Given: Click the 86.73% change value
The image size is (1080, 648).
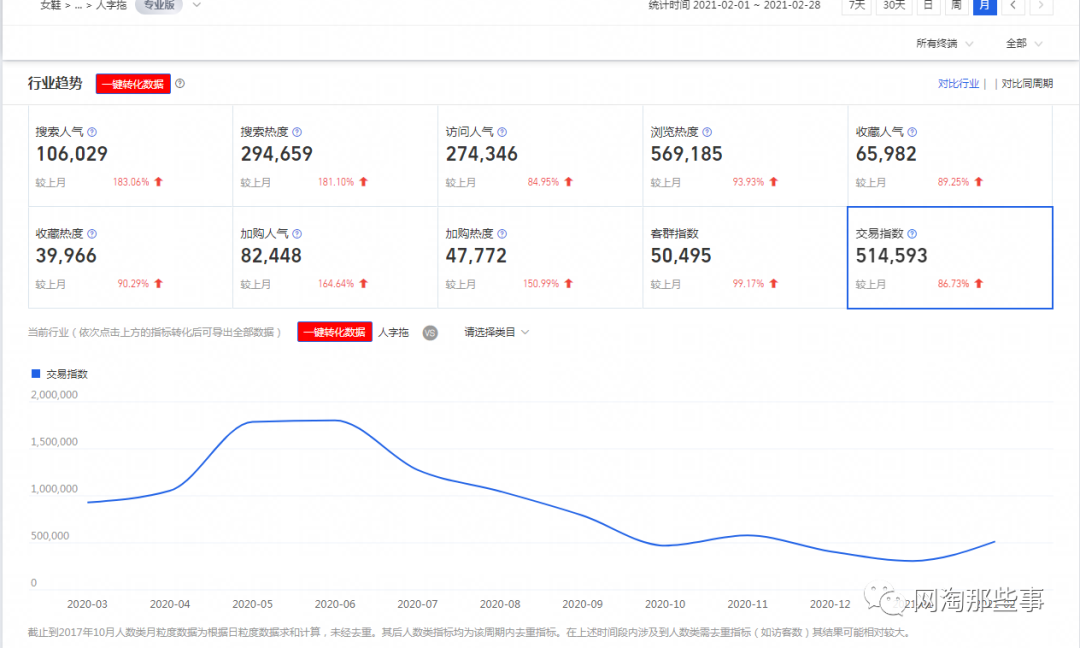Looking at the screenshot, I should [x=953, y=284].
